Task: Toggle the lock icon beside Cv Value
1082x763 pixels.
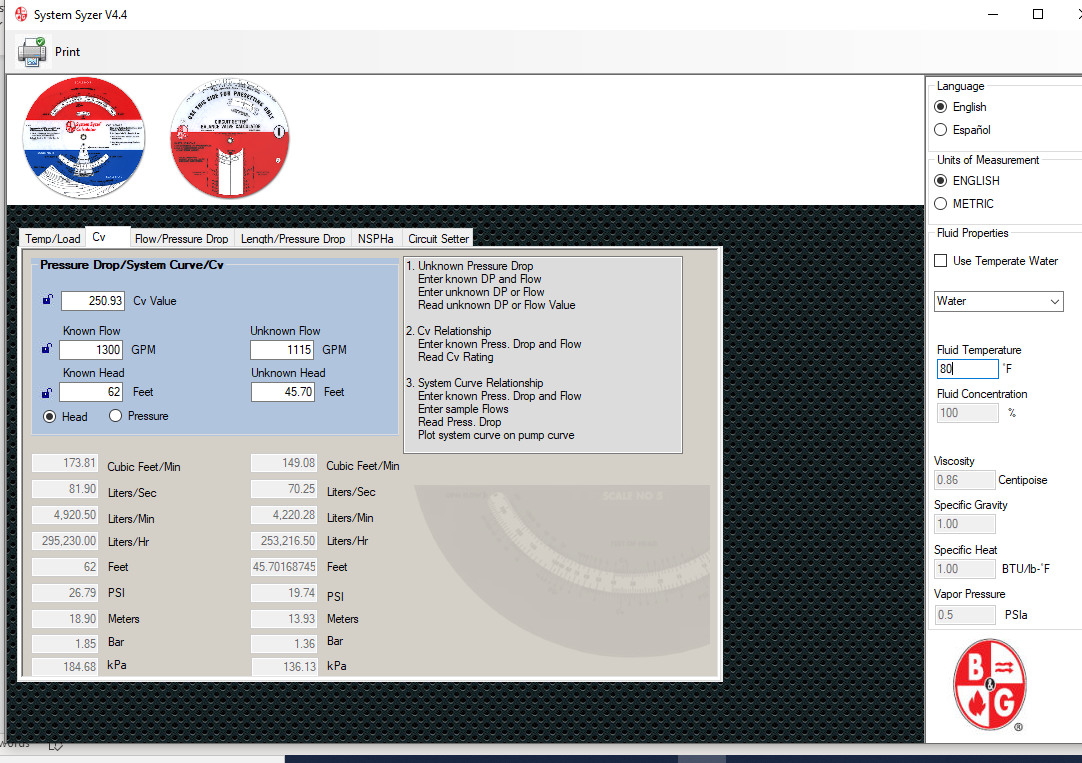Action: tap(47, 299)
